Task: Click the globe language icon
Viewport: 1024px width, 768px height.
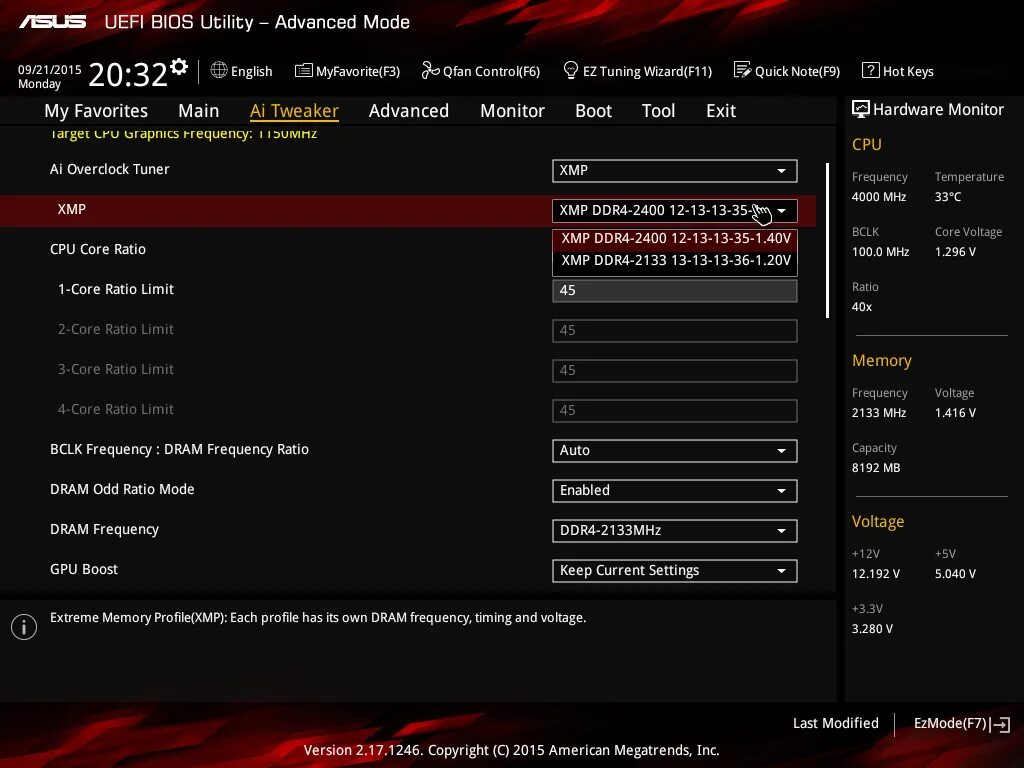Action: tap(219, 71)
